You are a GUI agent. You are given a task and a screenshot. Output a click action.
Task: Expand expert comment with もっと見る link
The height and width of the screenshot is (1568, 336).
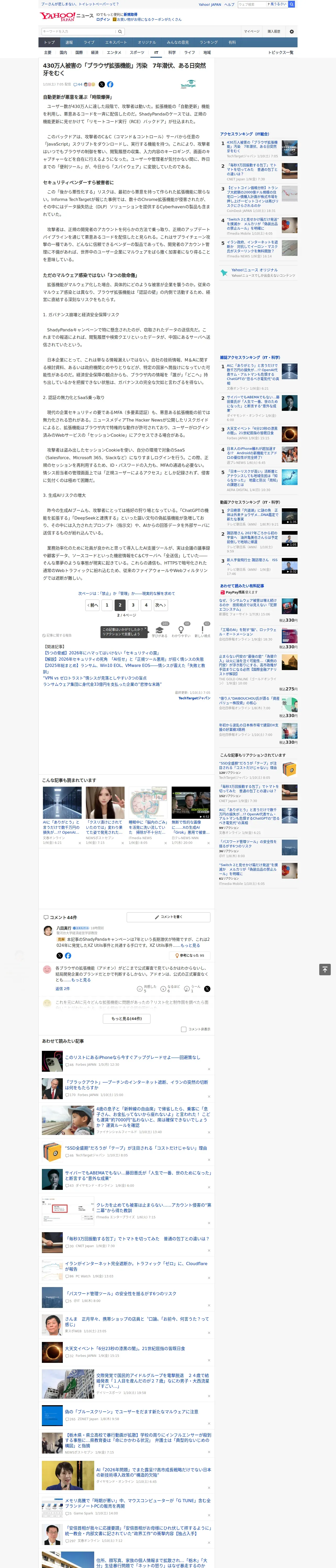pyautogui.click(x=190, y=945)
